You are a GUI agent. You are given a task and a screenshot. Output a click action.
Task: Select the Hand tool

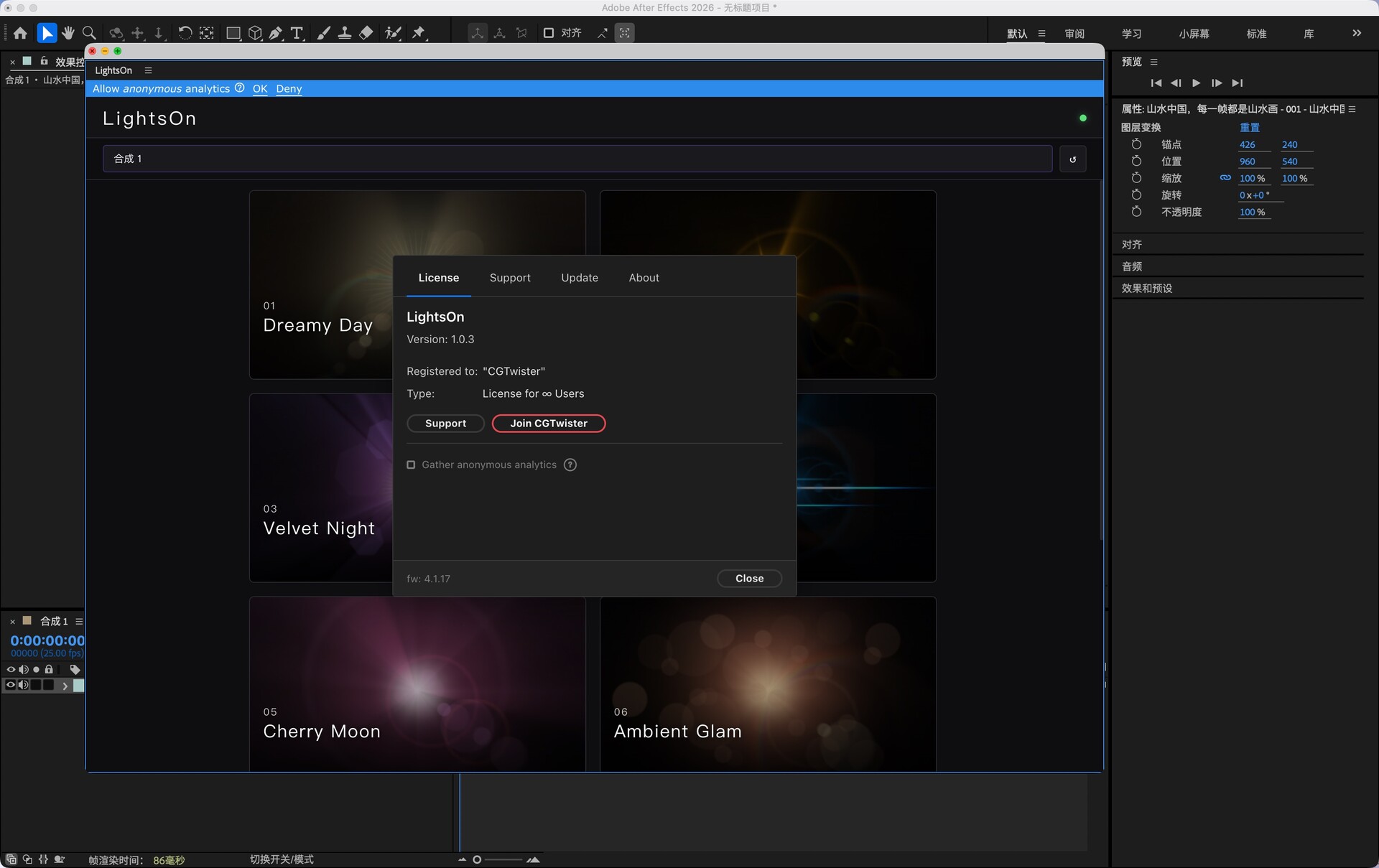(x=68, y=33)
